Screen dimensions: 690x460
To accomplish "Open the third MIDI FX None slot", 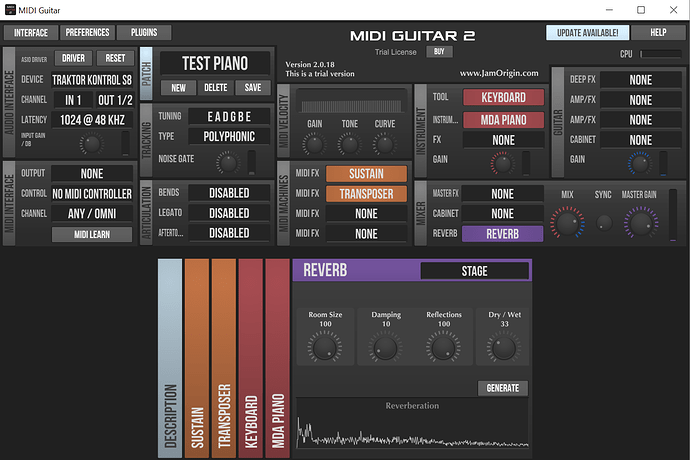I will pos(366,213).
